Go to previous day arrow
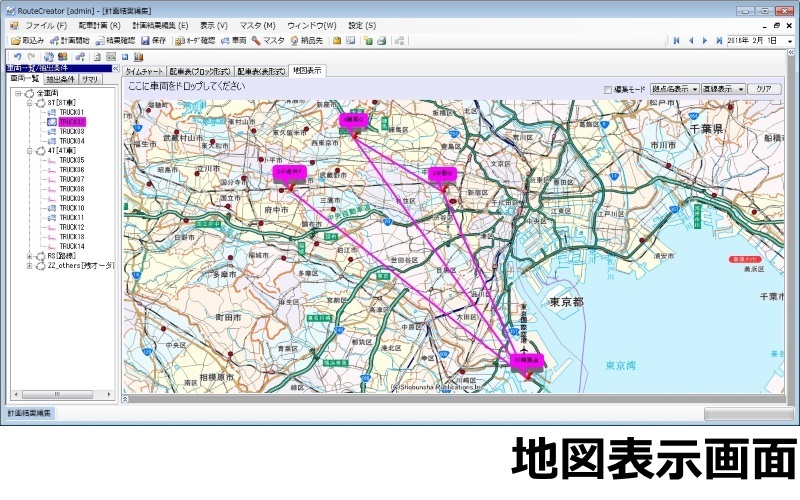The width and height of the screenshot is (800, 500). tap(691, 41)
